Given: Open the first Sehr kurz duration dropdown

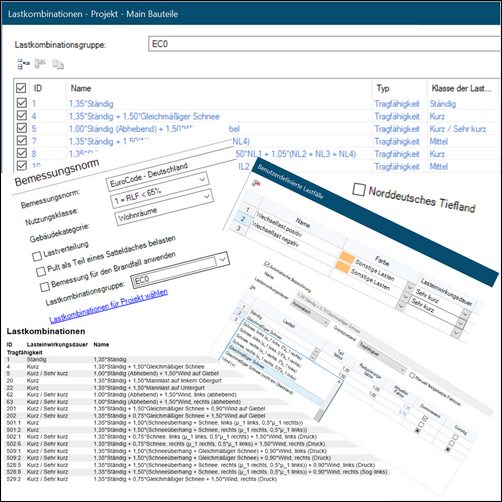Looking at the screenshot, I should pyautogui.click(x=465, y=314).
